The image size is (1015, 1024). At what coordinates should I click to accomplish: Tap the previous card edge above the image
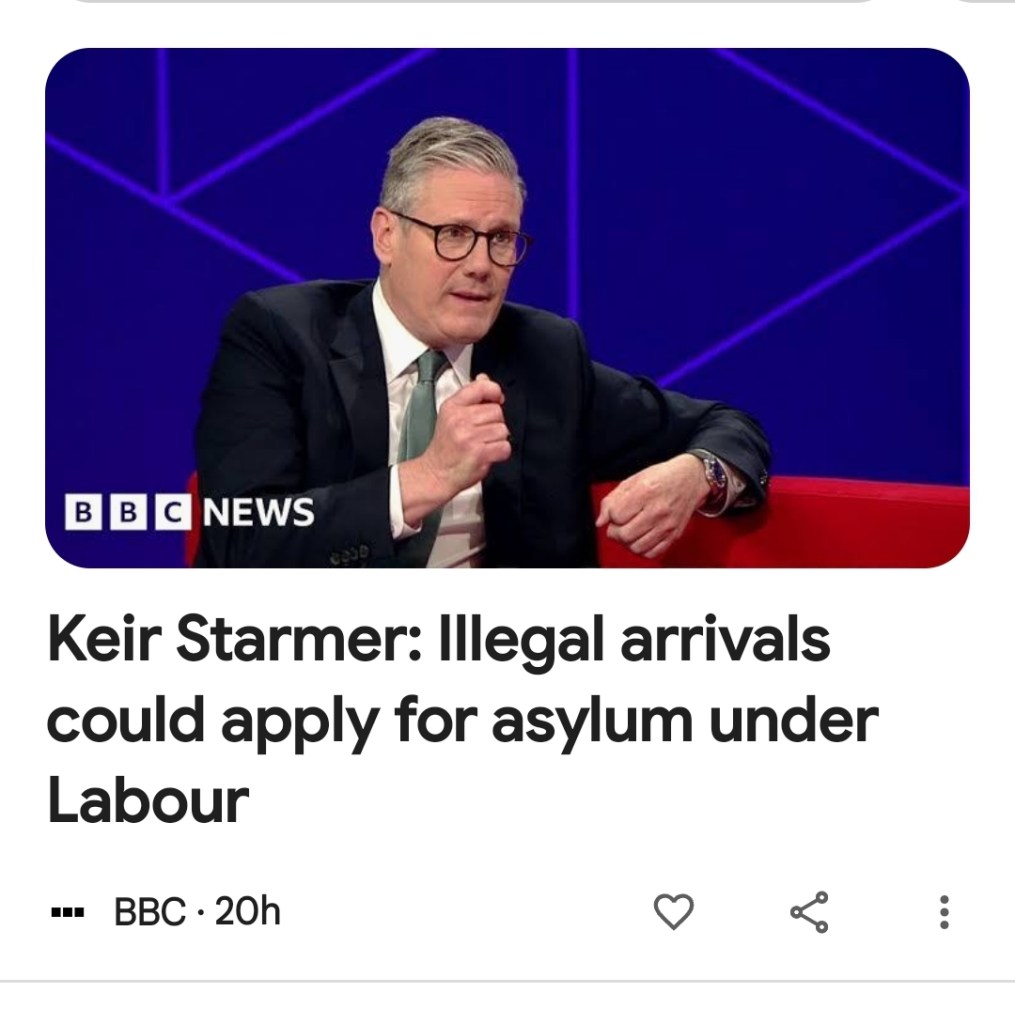point(474,2)
